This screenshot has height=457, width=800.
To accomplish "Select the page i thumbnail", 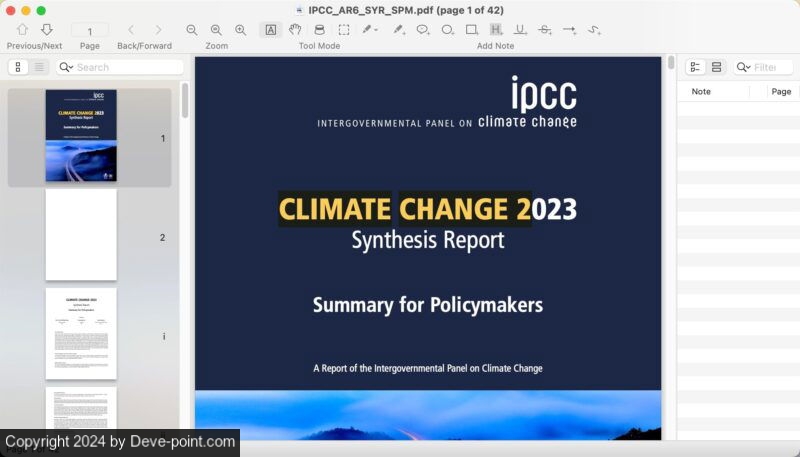I will [81, 334].
